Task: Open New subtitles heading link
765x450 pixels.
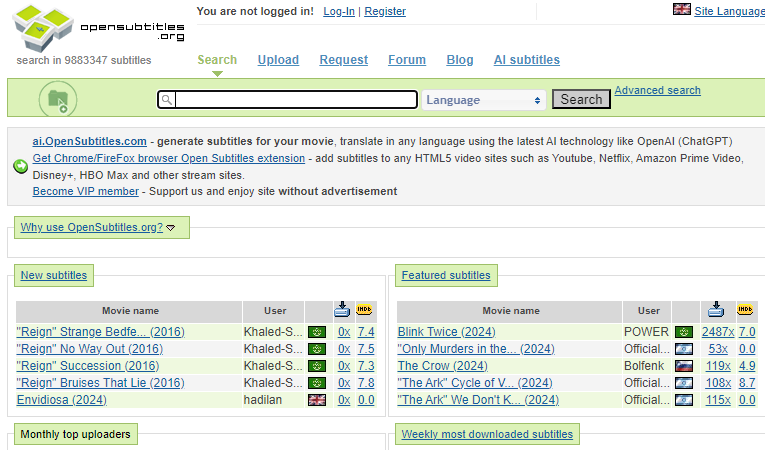Action: tap(54, 275)
